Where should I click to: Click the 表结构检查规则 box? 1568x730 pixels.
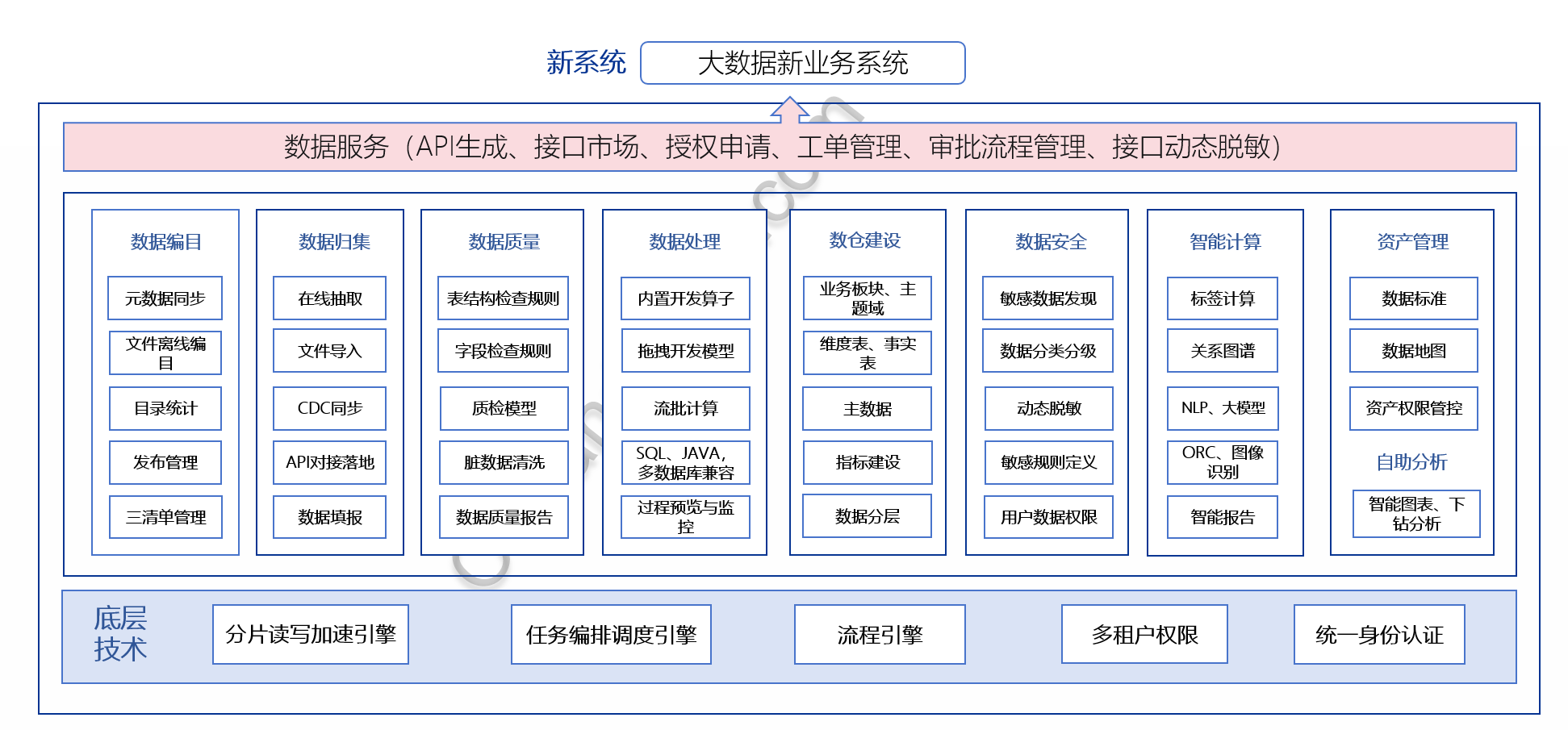pyautogui.click(x=503, y=298)
